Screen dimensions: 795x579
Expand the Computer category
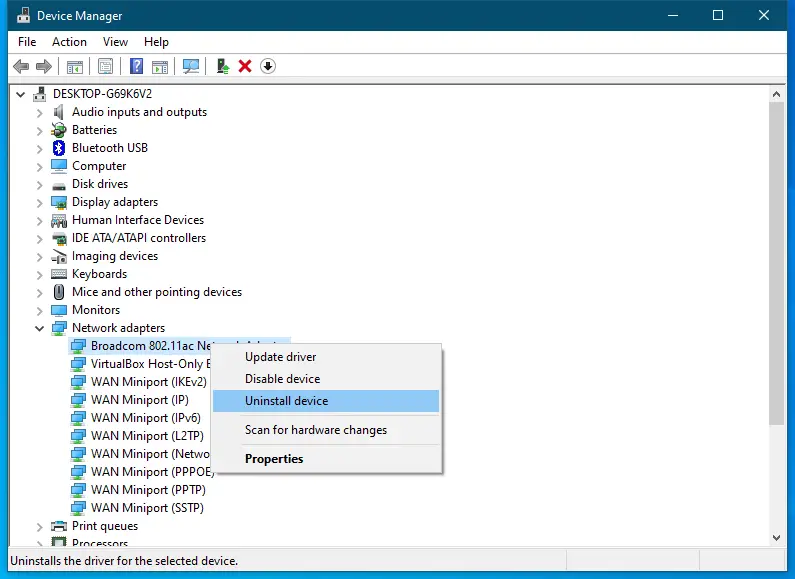40,167
